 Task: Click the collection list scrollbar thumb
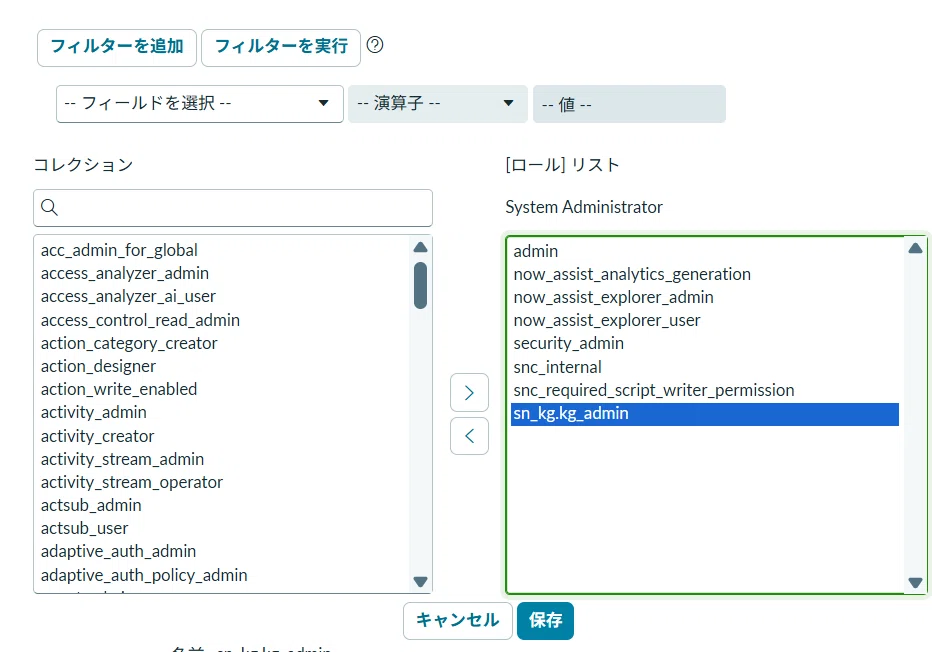(x=420, y=286)
